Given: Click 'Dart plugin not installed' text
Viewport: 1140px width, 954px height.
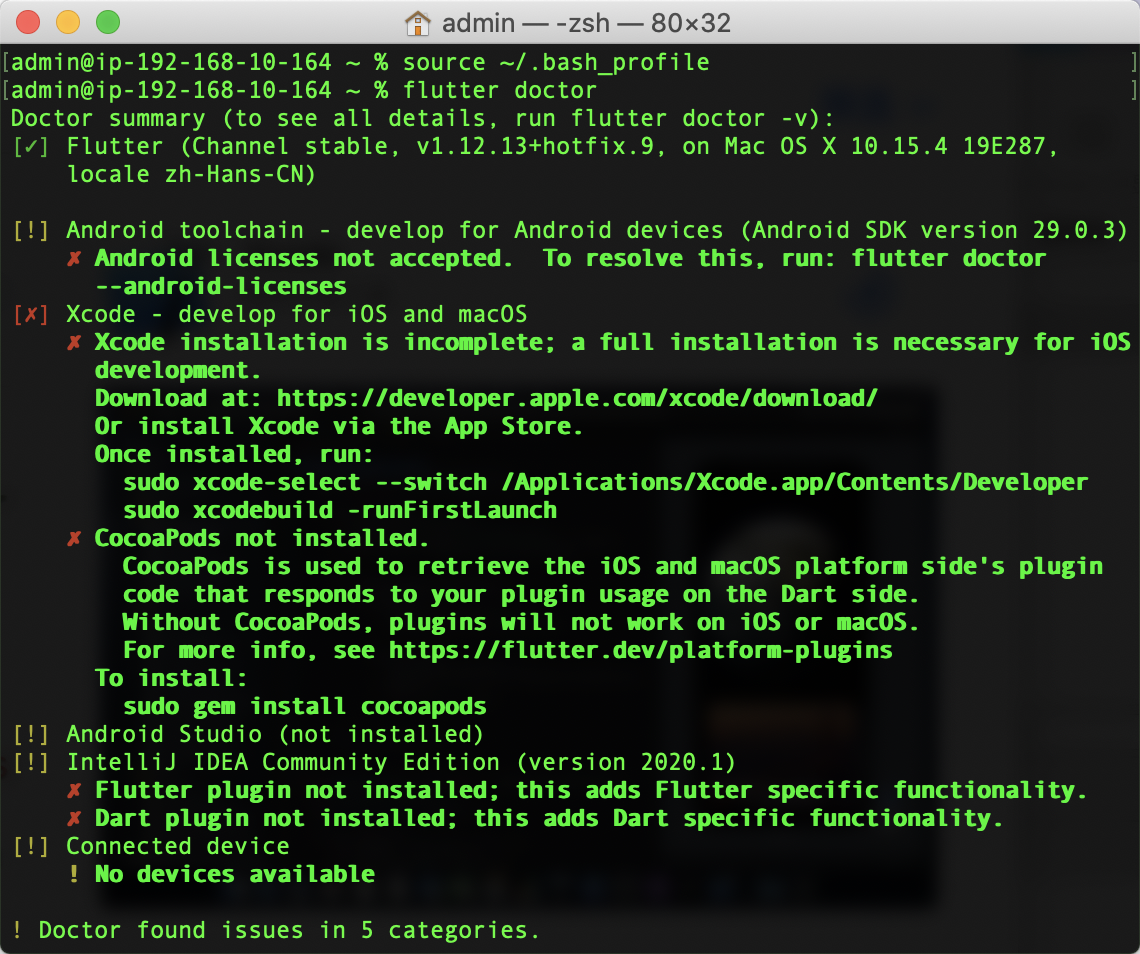Looking at the screenshot, I should click(x=270, y=819).
